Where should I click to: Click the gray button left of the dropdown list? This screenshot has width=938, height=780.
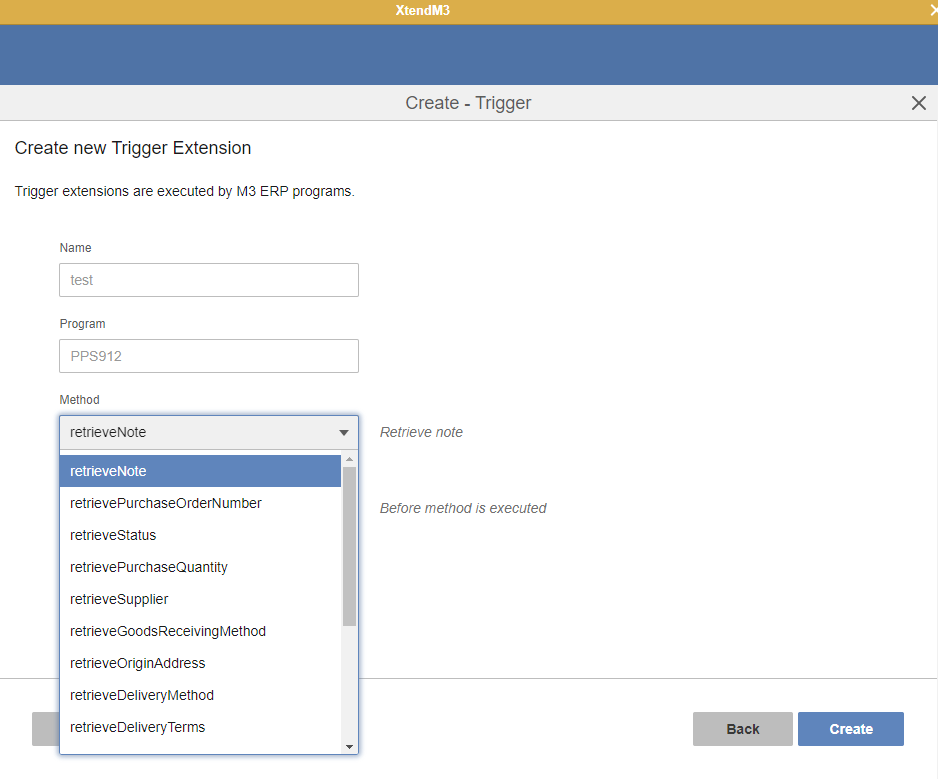pyautogui.click(x=45, y=729)
